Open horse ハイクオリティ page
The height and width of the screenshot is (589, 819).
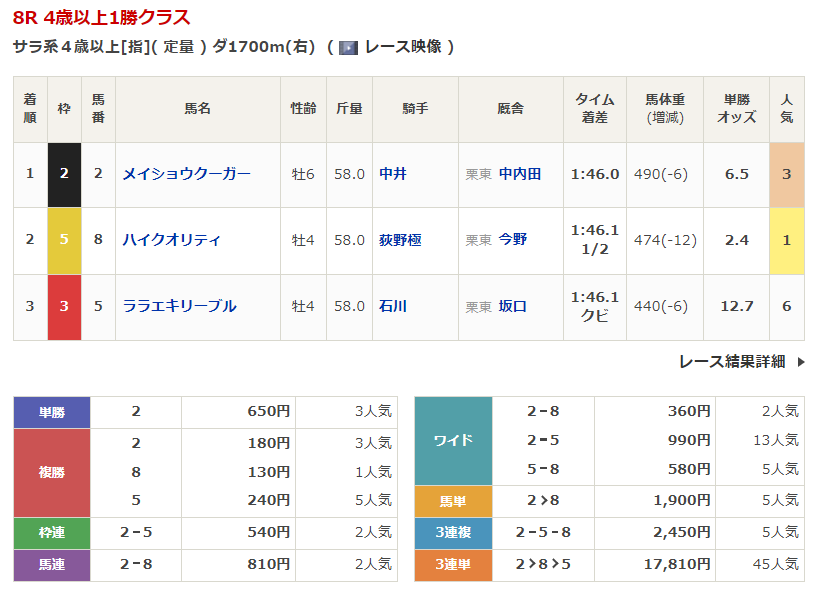(171, 240)
